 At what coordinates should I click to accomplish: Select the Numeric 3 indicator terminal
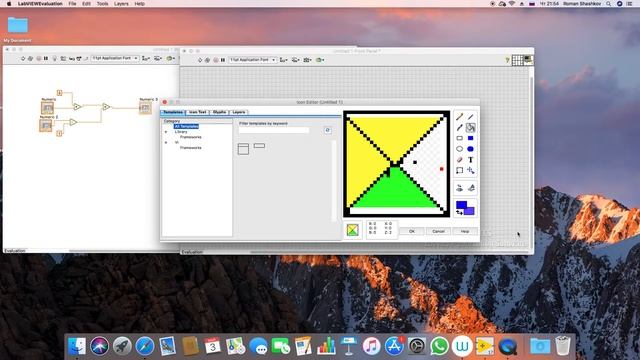145,108
